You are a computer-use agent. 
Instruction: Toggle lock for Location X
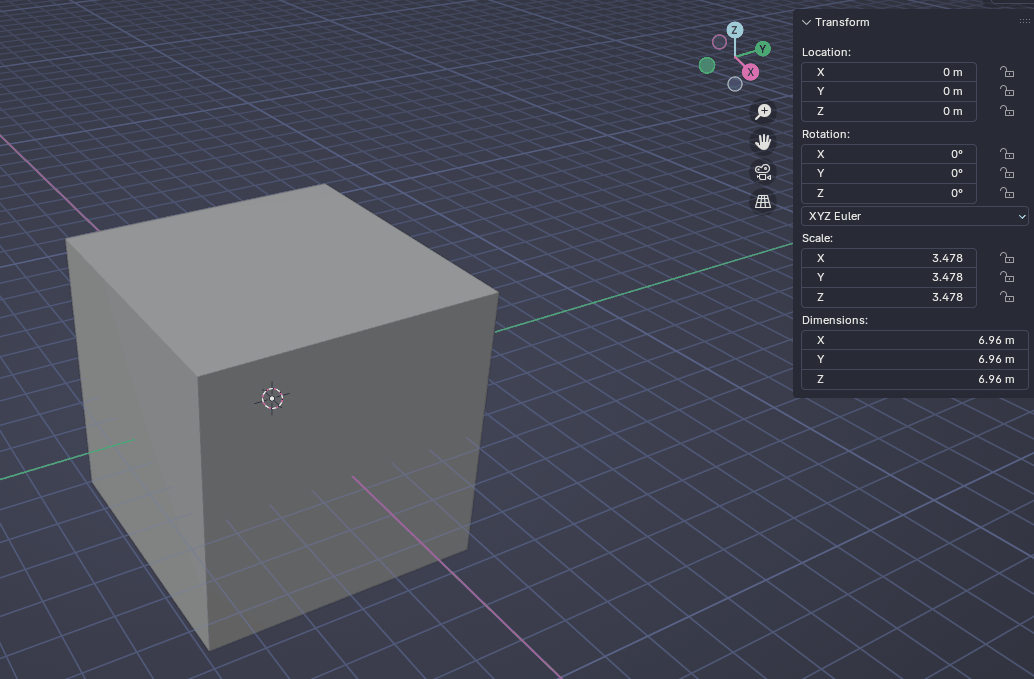point(1006,72)
